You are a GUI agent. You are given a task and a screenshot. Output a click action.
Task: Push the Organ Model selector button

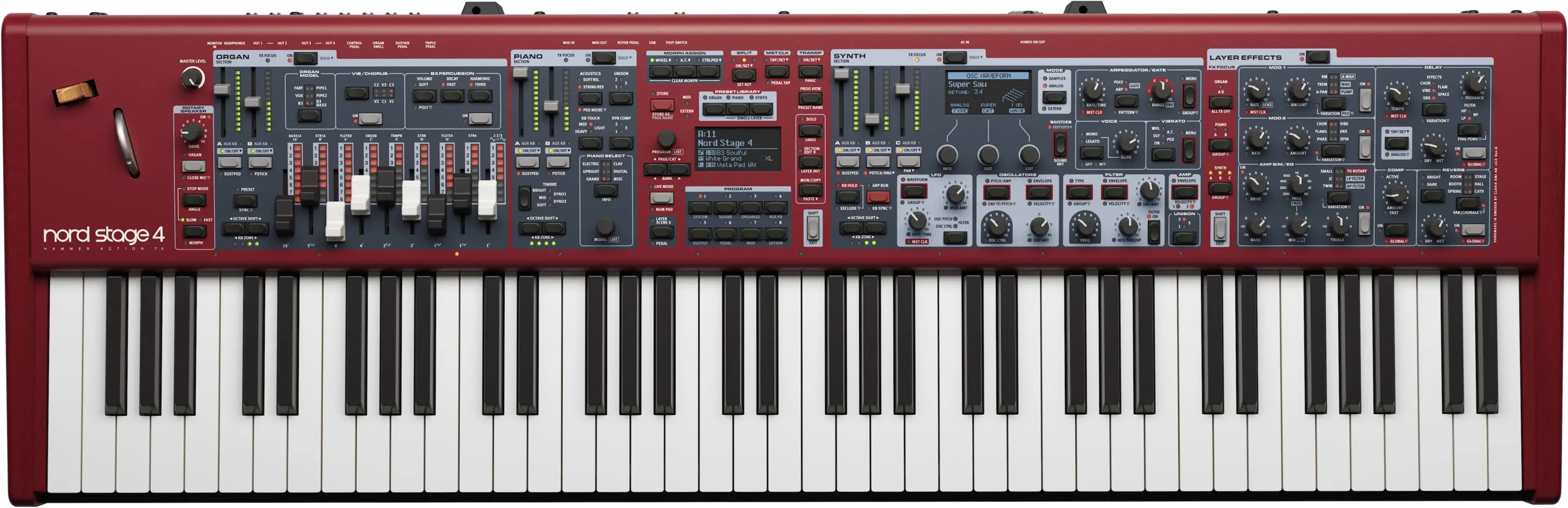309,114
